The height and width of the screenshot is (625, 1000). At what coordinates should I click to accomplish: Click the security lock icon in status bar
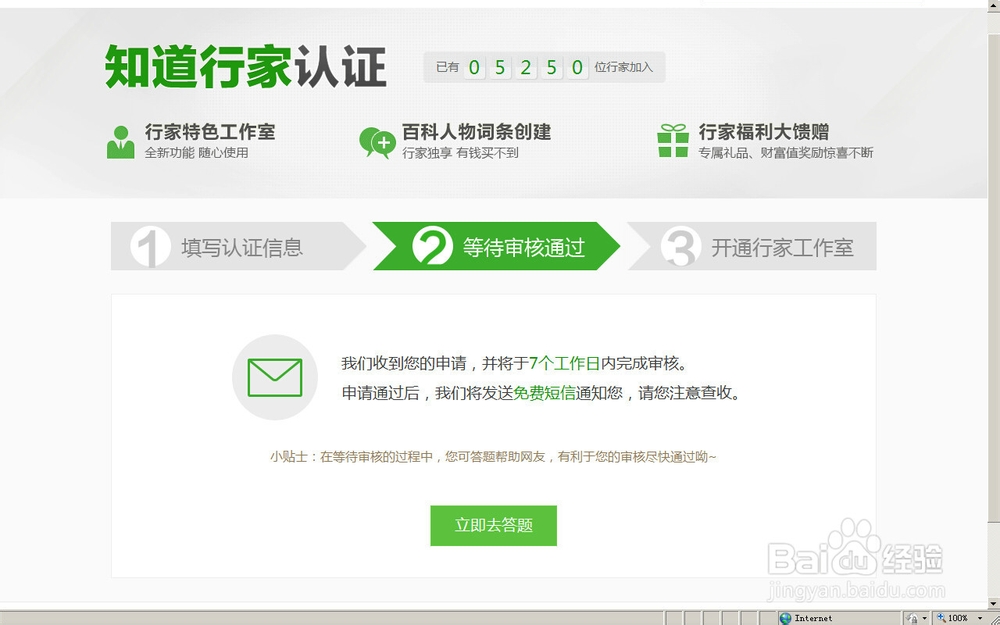coord(913,617)
